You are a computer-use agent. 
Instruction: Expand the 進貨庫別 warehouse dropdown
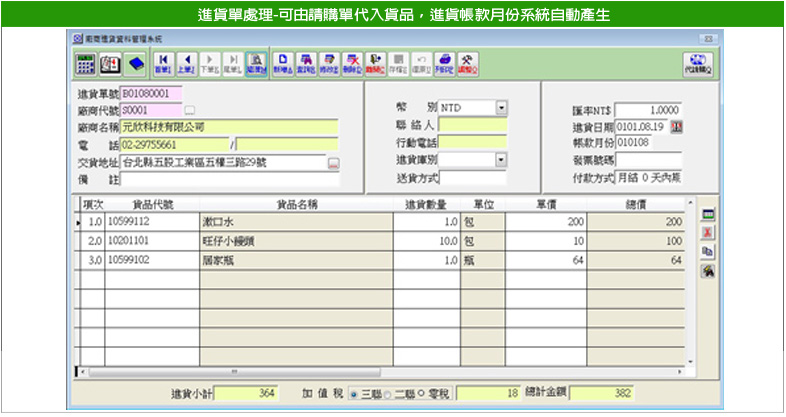[501, 160]
